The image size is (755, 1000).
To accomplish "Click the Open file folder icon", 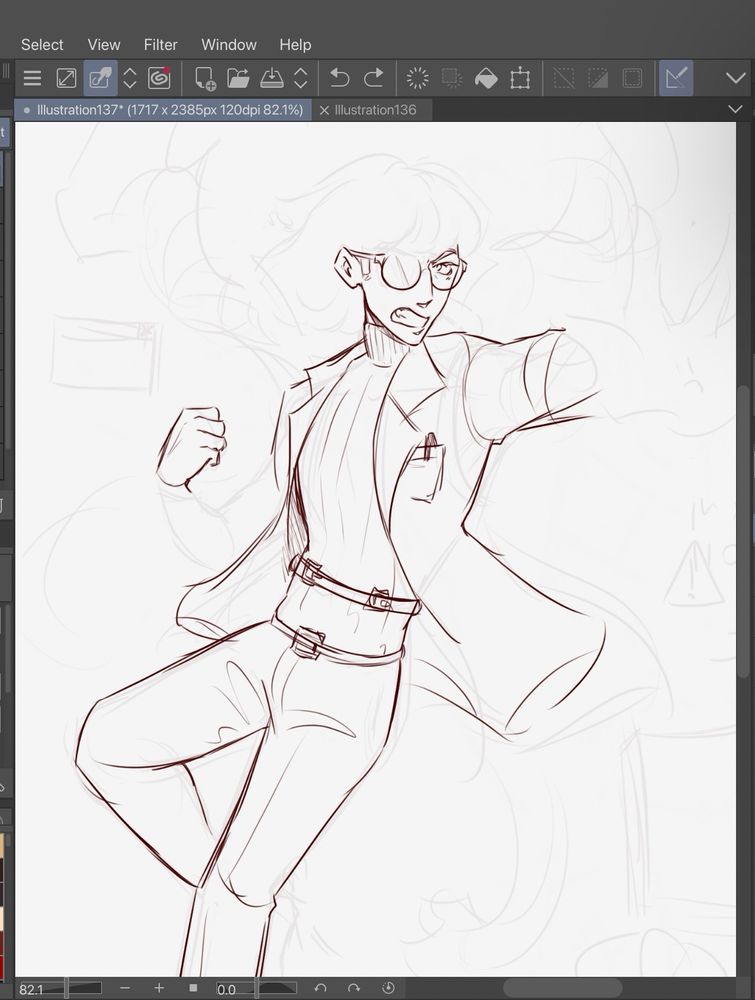I will pyautogui.click(x=238, y=78).
